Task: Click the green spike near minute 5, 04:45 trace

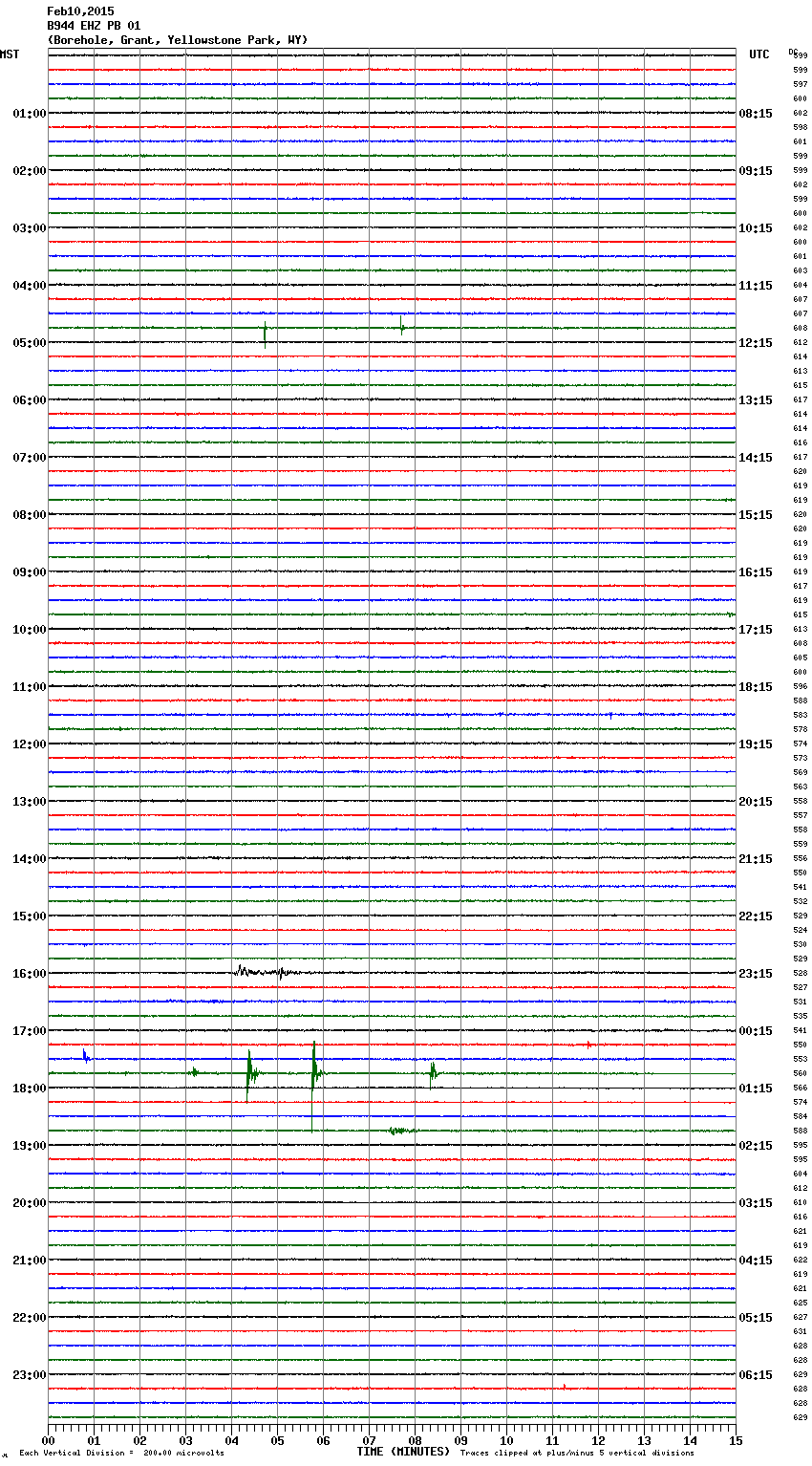Action: [265, 334]
